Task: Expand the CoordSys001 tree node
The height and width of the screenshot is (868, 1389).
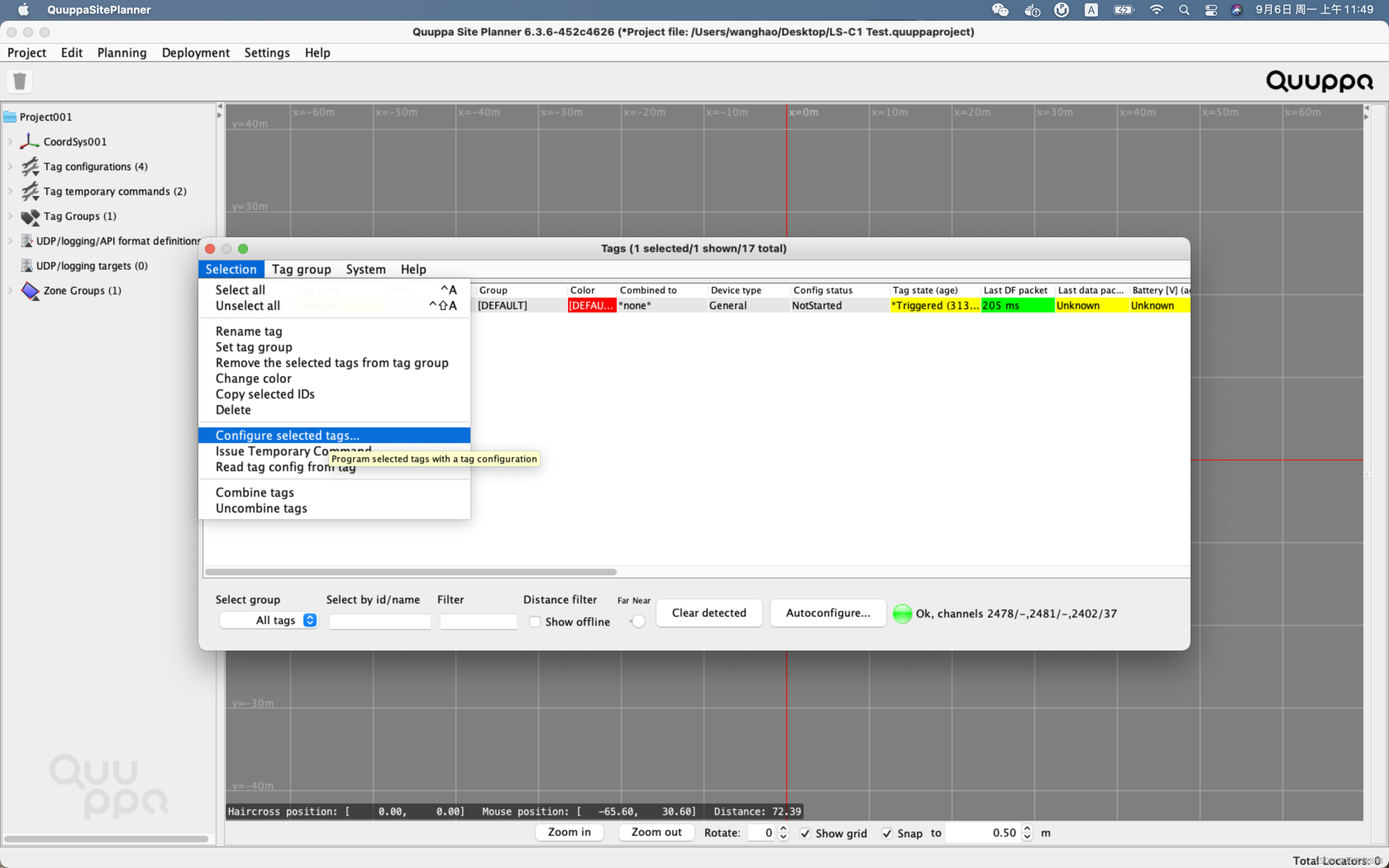Action: point(10,141)
